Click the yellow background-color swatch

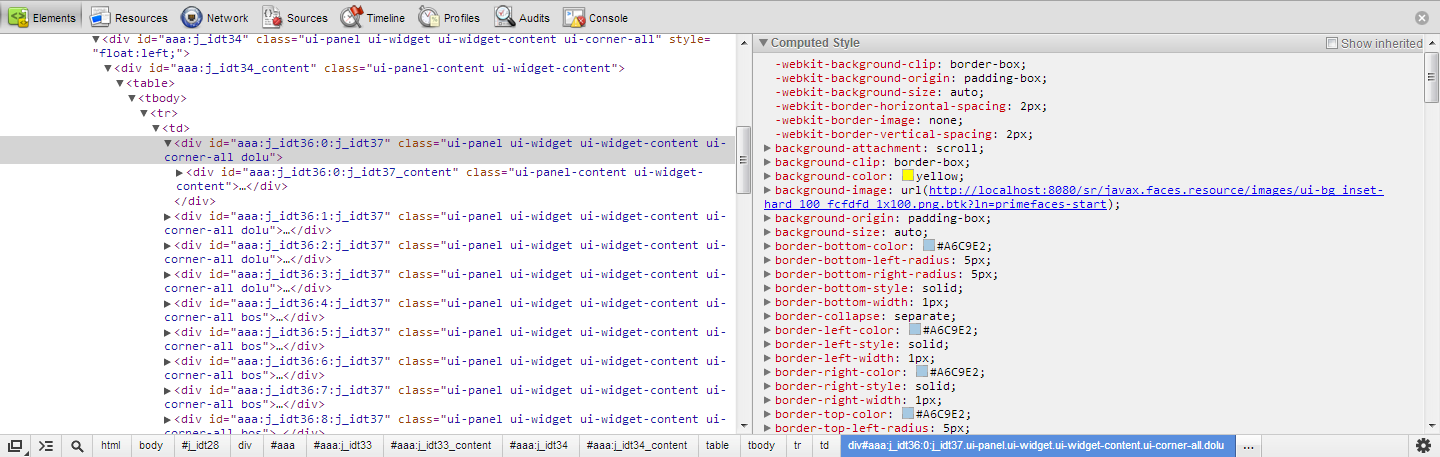point(908,176)
